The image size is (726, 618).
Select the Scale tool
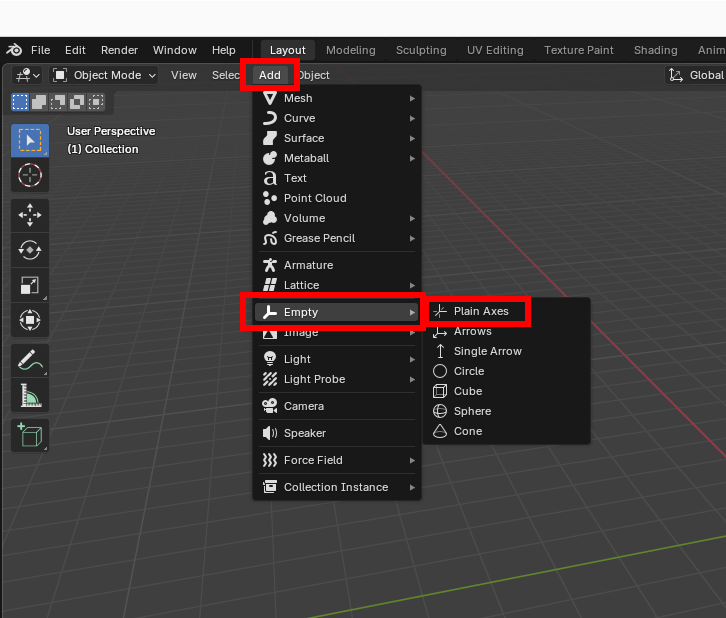(29, 285)
